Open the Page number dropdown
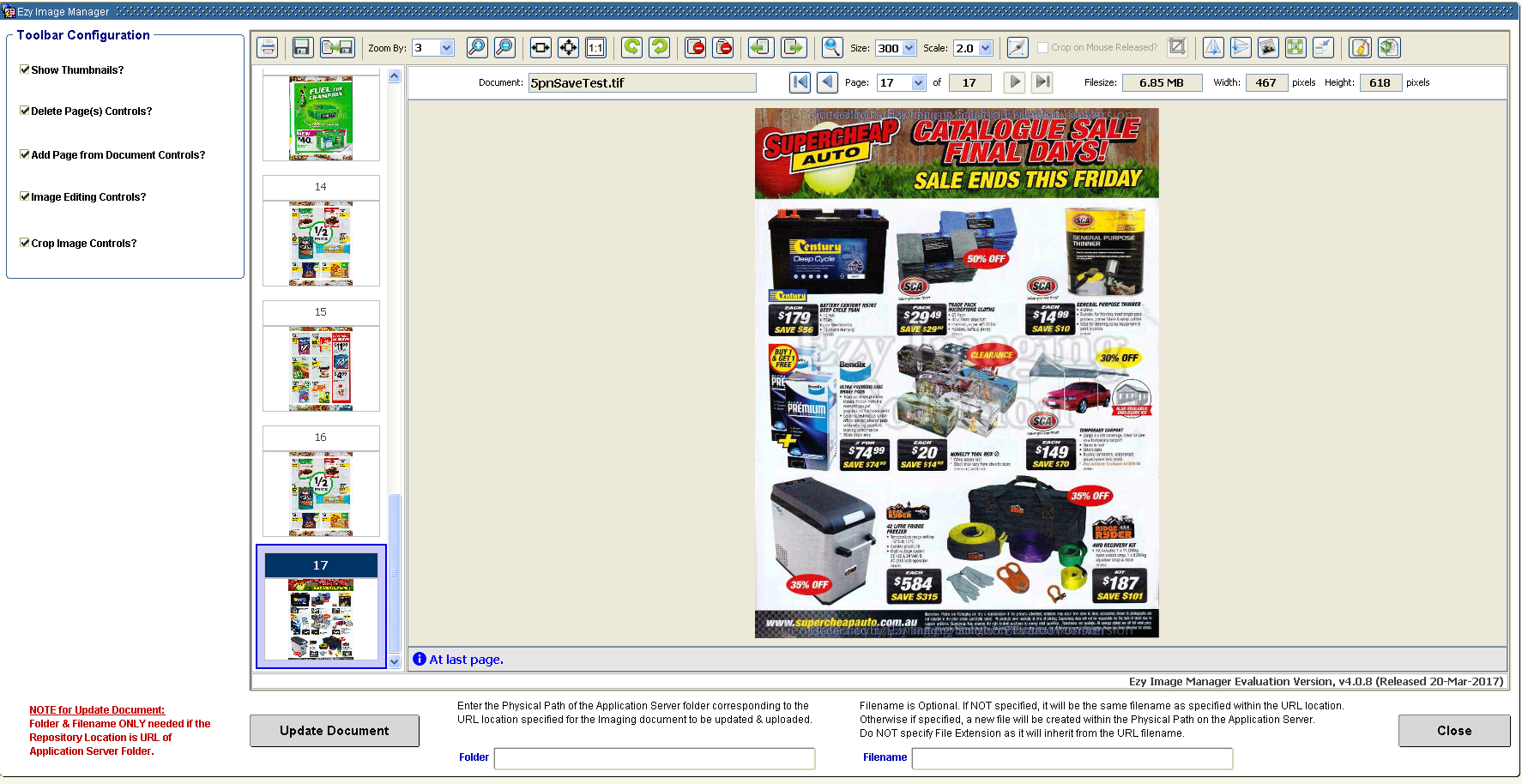Image resolution: width=1522 pixels, height=784 pixels. (x=919, y=82)
